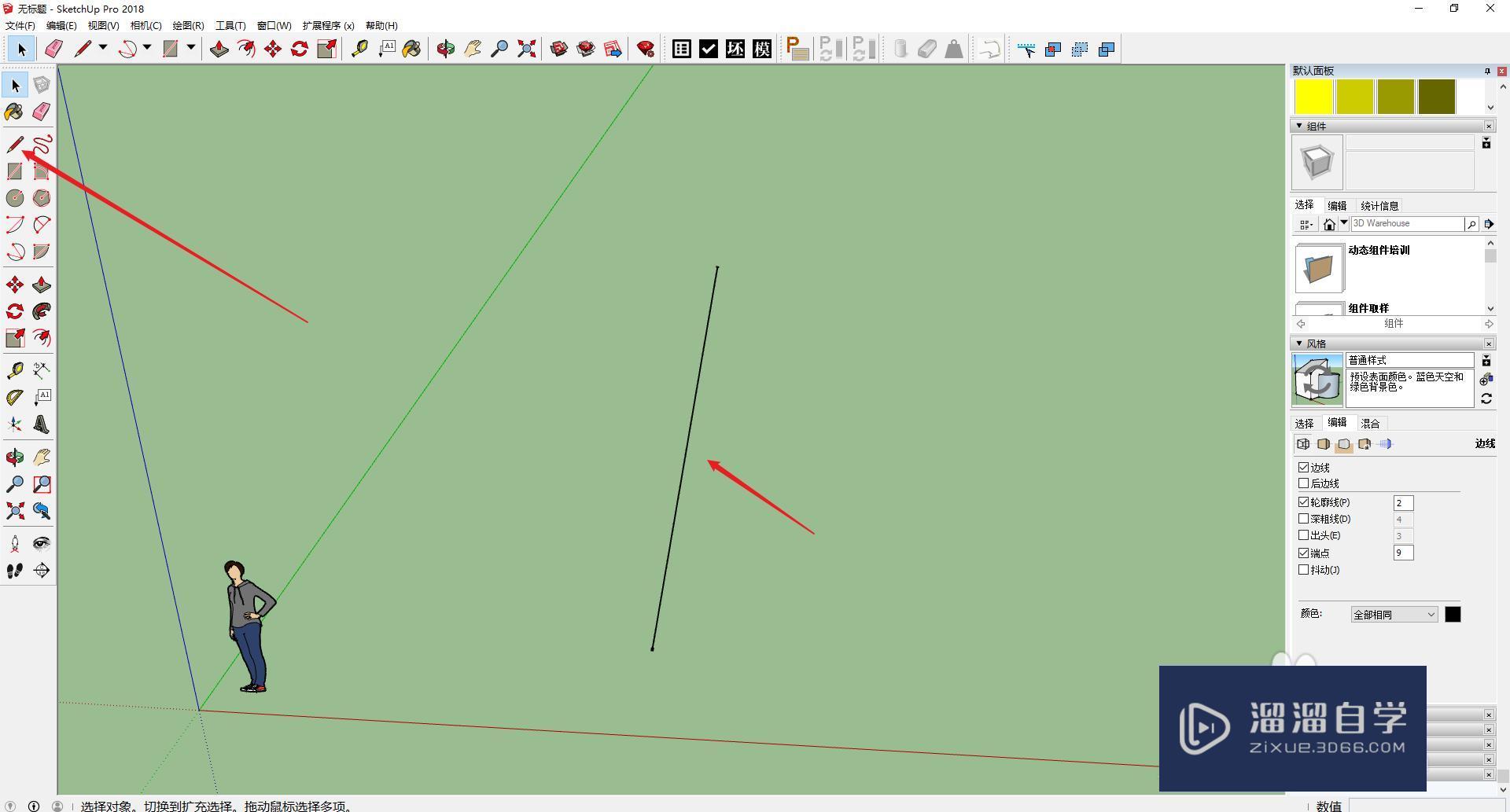Open the component details menu arrow

pos(1489,225)
